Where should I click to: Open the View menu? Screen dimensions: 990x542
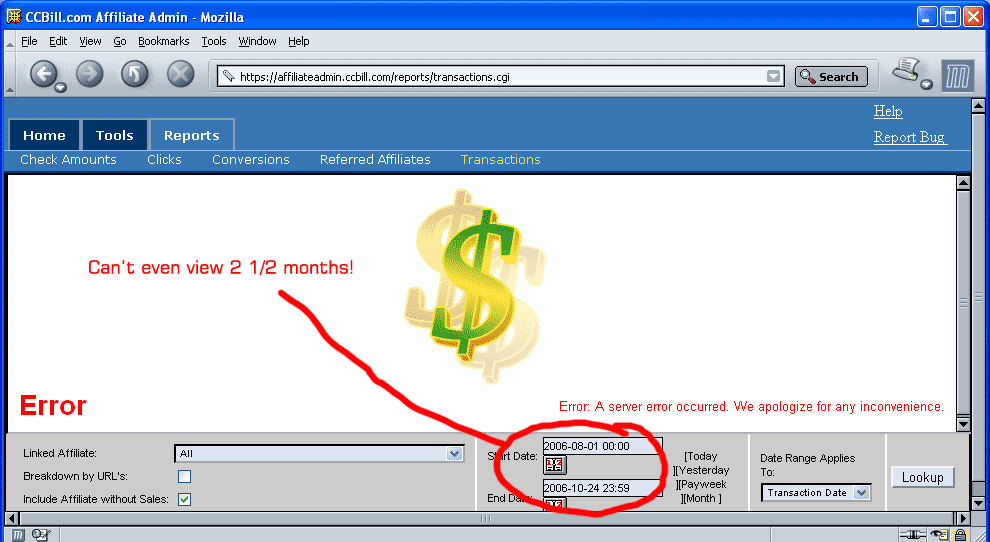(90, 41)
